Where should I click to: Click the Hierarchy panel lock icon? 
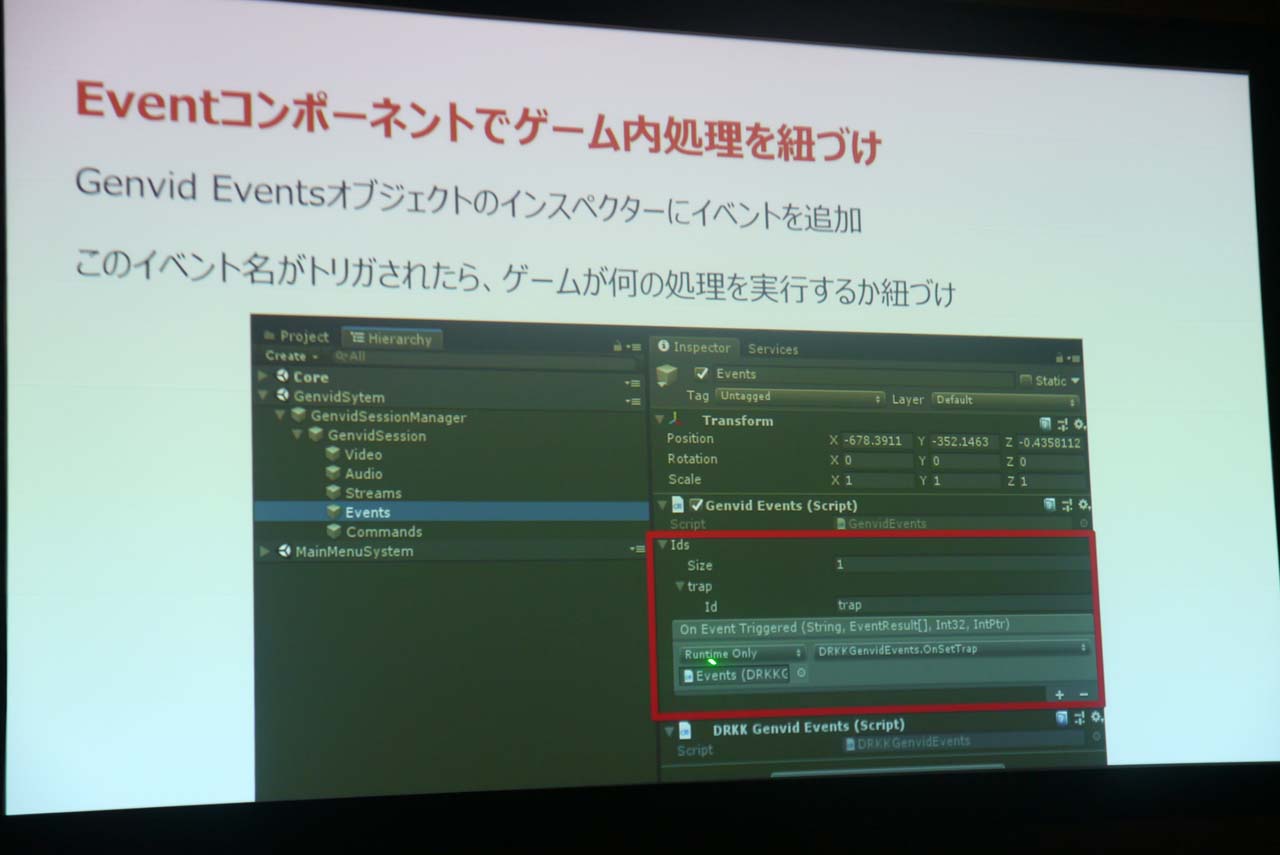click(x=619, y=345)
